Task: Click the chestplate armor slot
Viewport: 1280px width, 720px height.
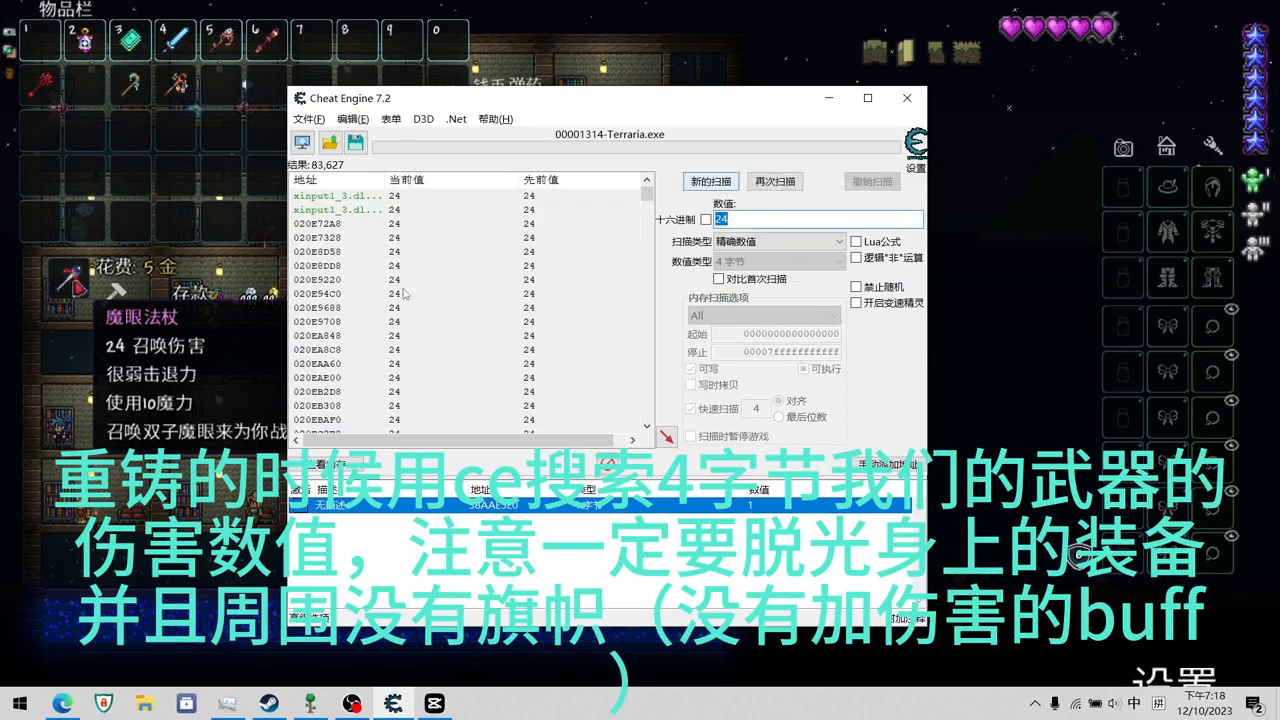Action: (1213, 232)
